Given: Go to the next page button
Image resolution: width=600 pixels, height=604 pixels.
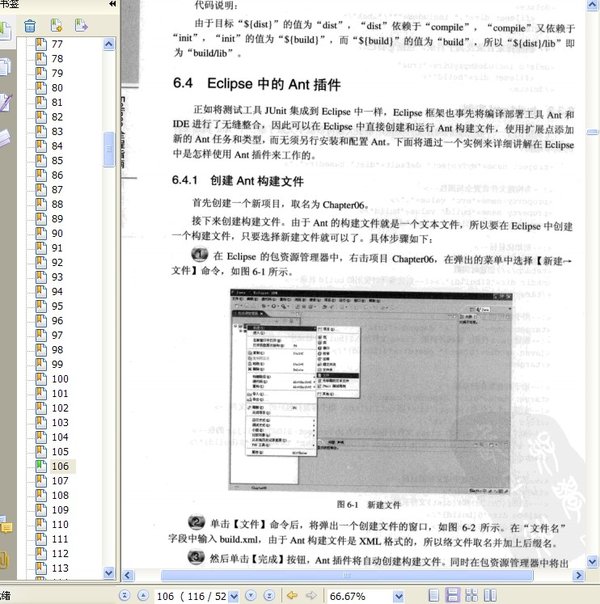Looking at the screenshot, I should [251, 596].
